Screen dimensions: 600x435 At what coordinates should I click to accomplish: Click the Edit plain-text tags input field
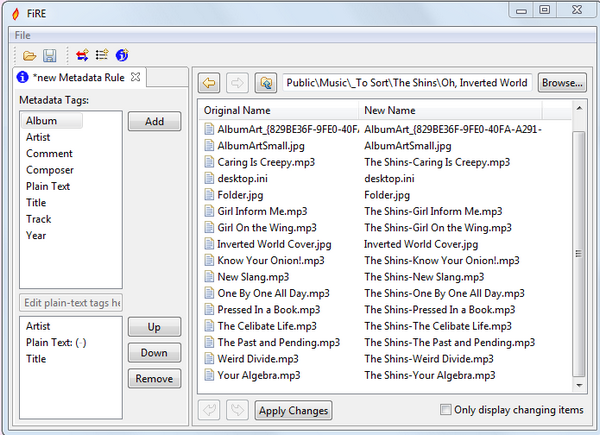tap(71, 303)
